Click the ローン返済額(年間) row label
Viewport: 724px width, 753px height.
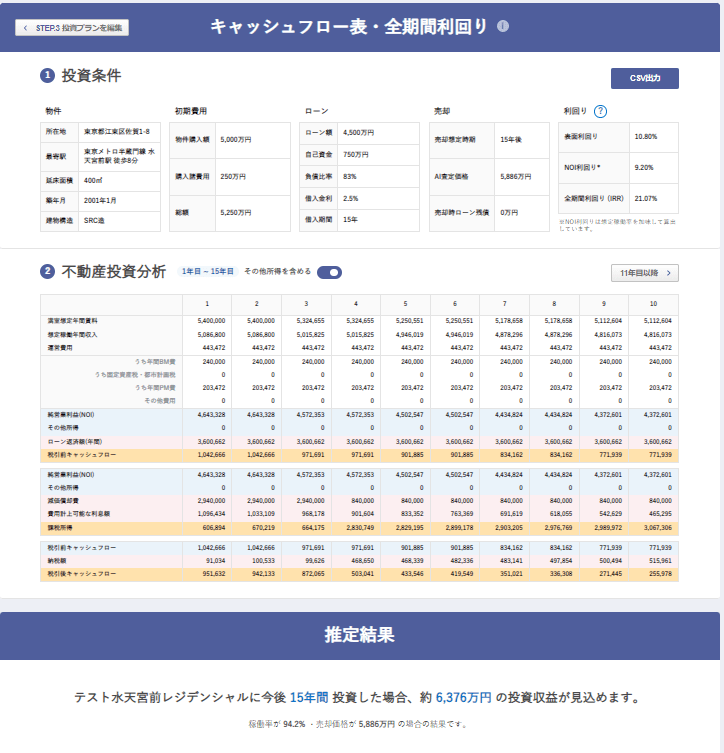pyautogui.click(x=74, y=442)
